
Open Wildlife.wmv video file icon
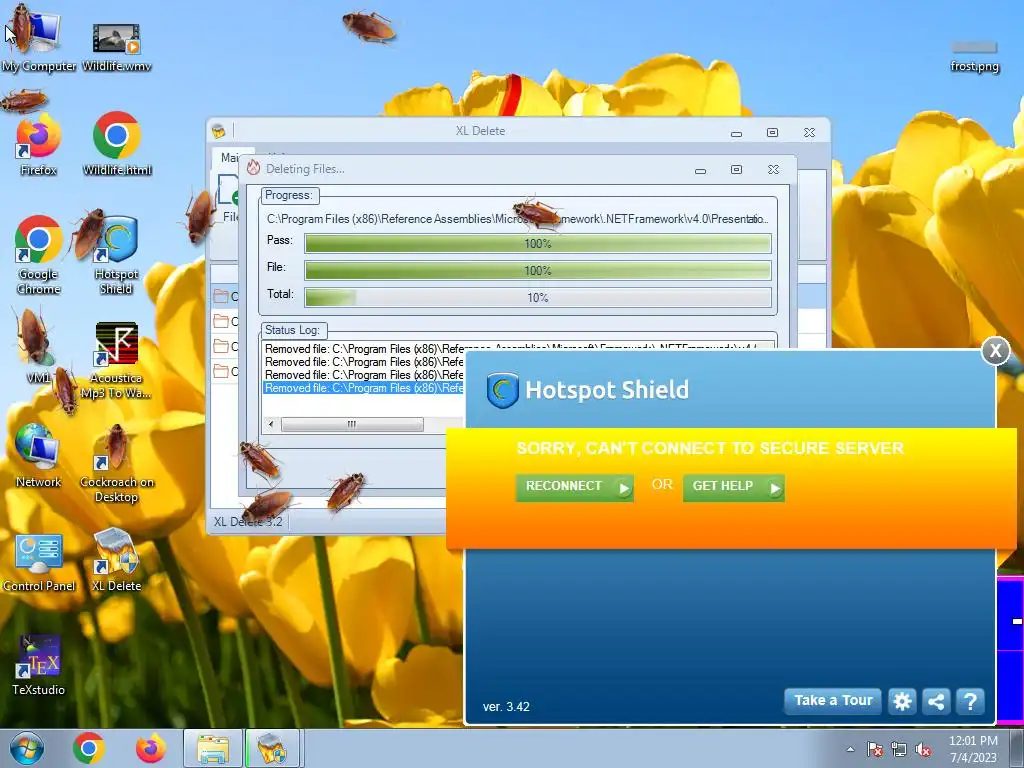point(116,46)
